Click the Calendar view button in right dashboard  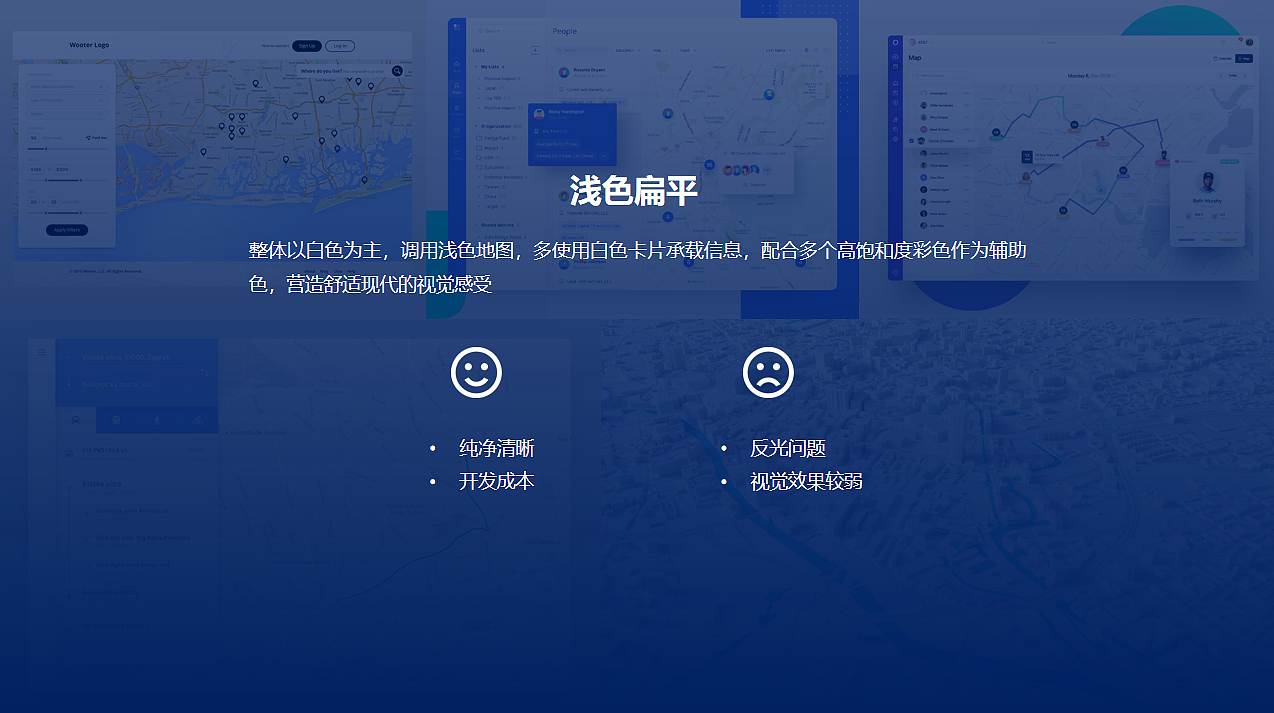click(x=1222, y=58)
